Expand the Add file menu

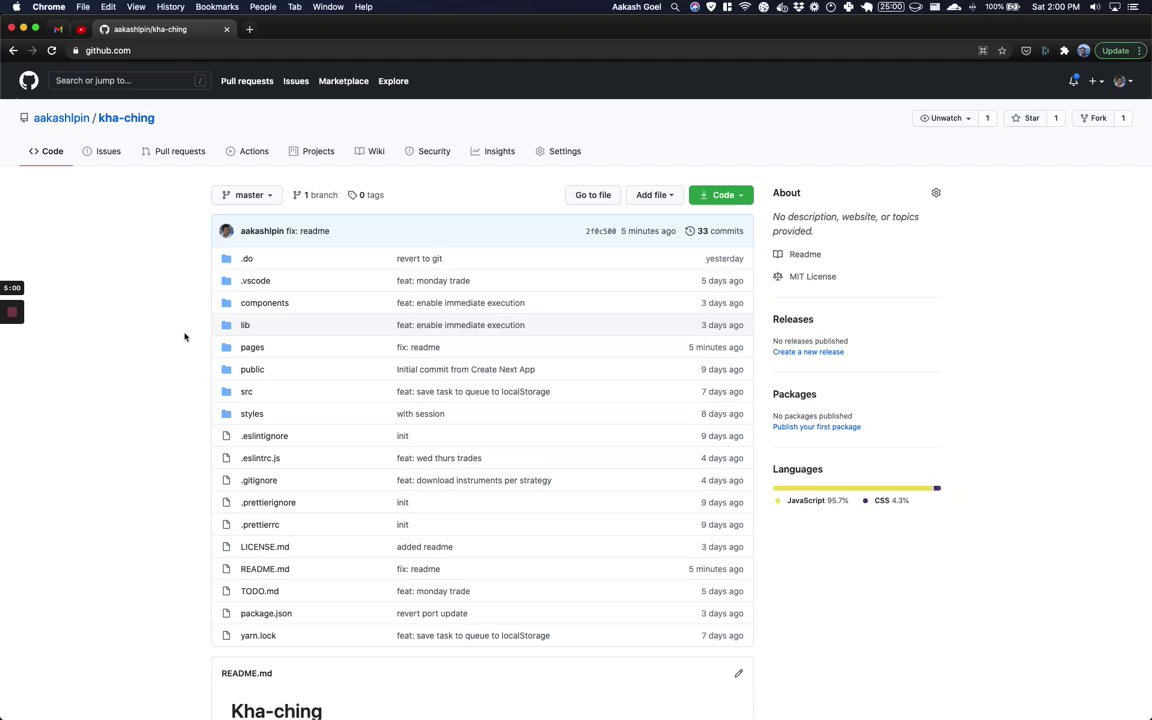click(x=654, y=195)
